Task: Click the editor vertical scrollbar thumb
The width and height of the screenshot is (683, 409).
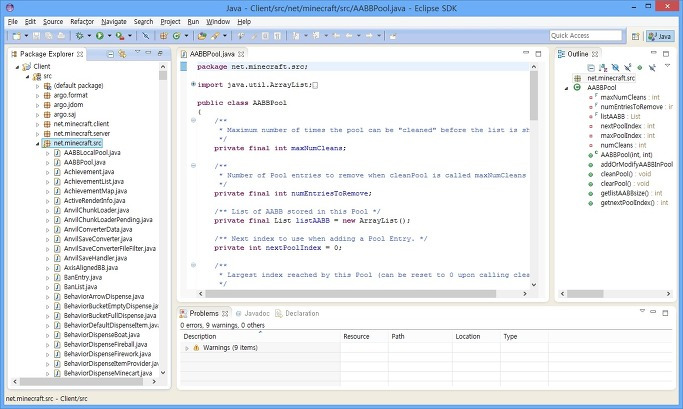Action: pyautogui.click(x=534, y=96)
